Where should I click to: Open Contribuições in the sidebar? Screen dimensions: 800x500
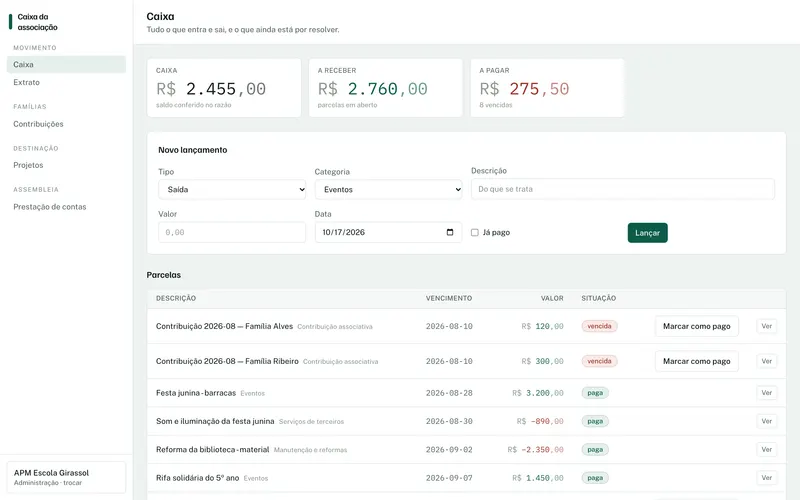point(66,124)
